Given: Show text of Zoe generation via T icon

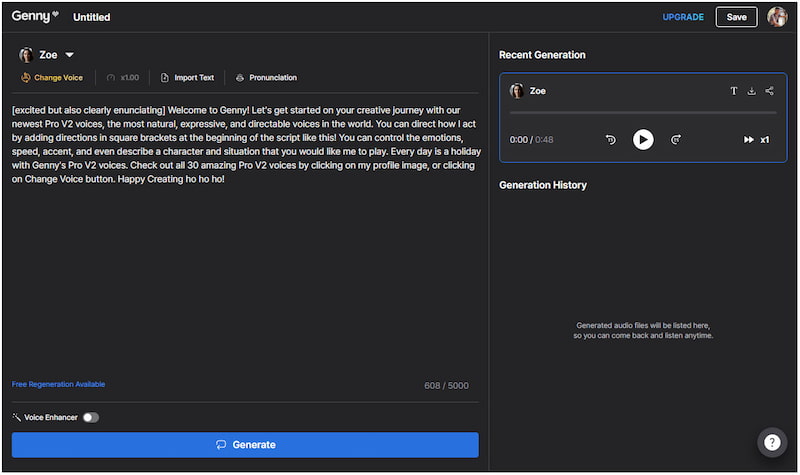Looking at the screenshot, I should click(x=733, y=91).
